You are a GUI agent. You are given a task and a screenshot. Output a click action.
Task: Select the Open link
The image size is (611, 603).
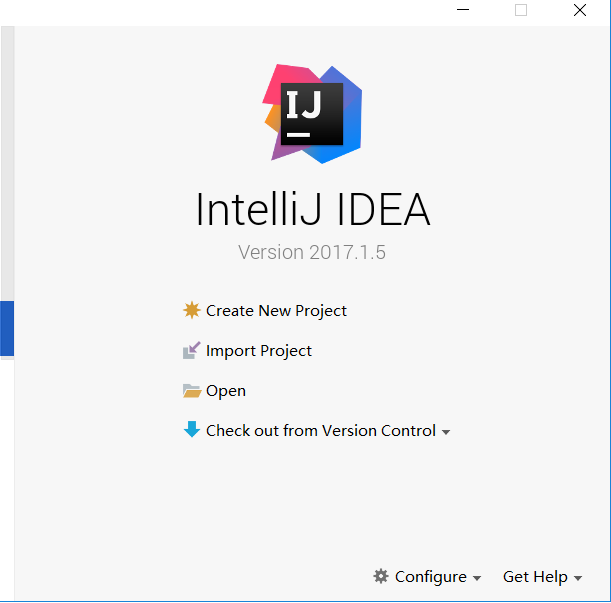coord(226,391)
